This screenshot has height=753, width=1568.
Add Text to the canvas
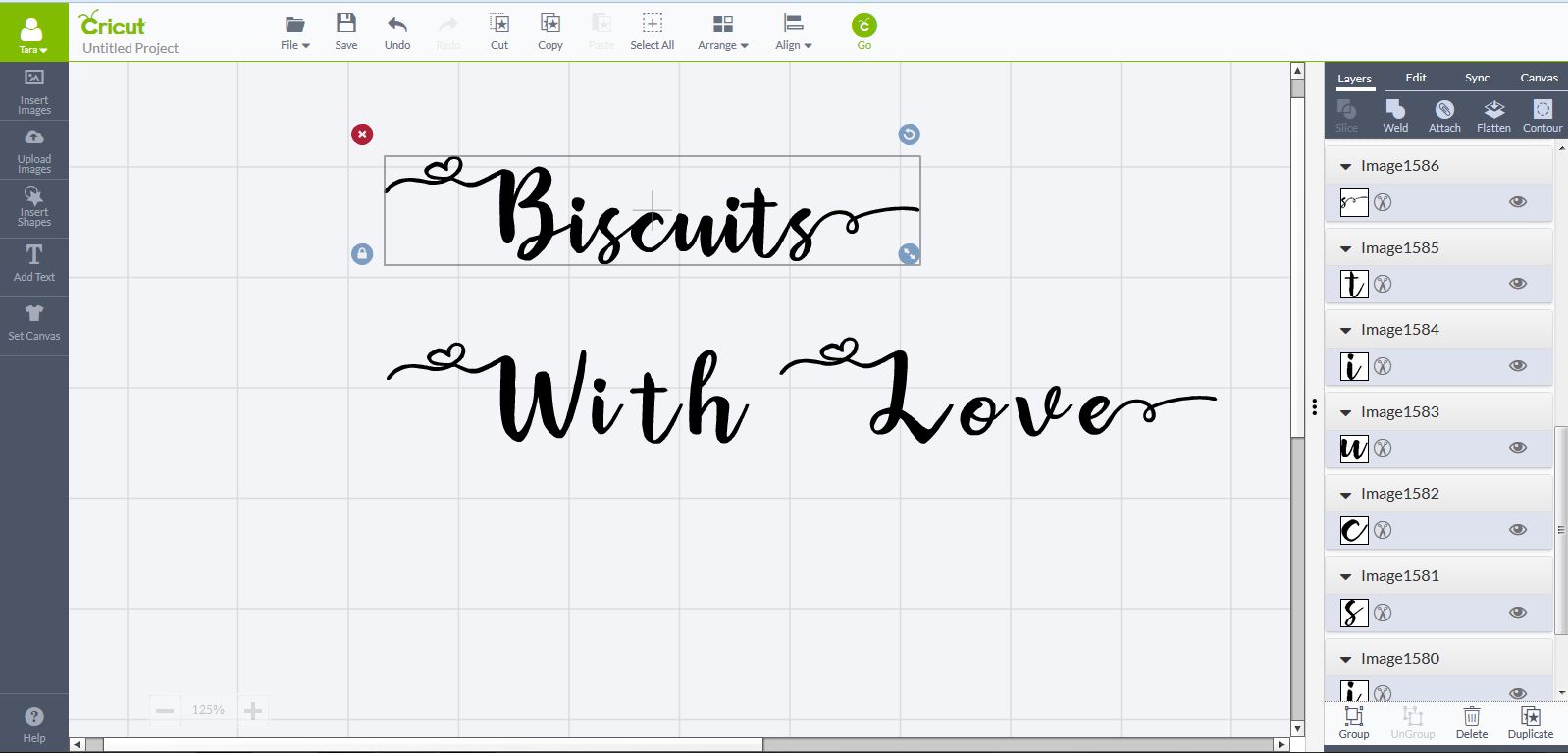(x=34, y=263)
